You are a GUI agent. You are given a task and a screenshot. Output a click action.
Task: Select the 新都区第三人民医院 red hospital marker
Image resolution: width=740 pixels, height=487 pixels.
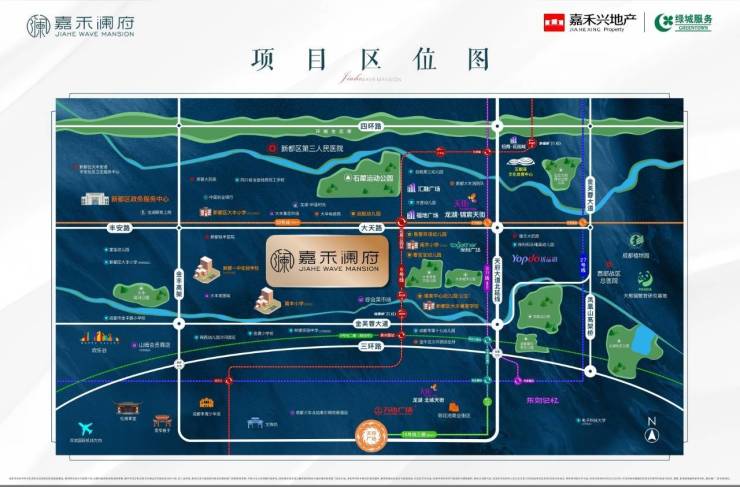click(x=272, y=149)
